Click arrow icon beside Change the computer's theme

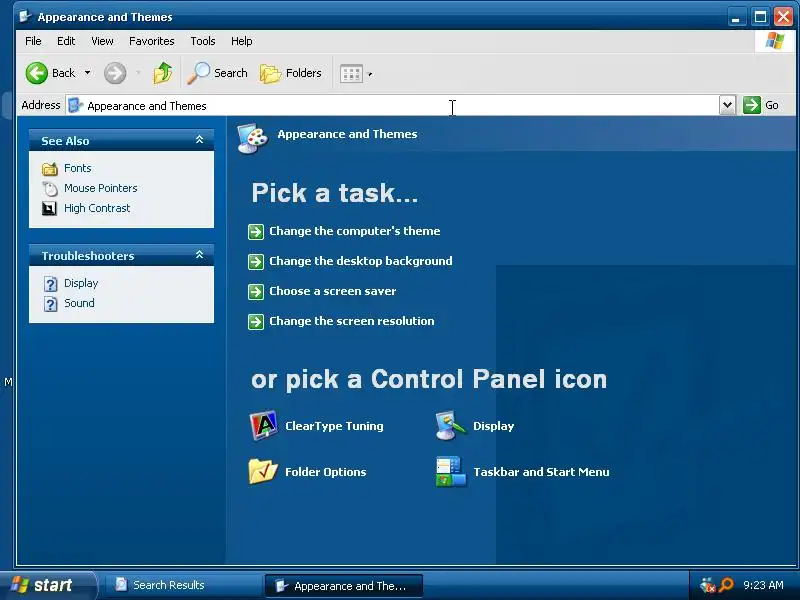click(x=256, y=232)
